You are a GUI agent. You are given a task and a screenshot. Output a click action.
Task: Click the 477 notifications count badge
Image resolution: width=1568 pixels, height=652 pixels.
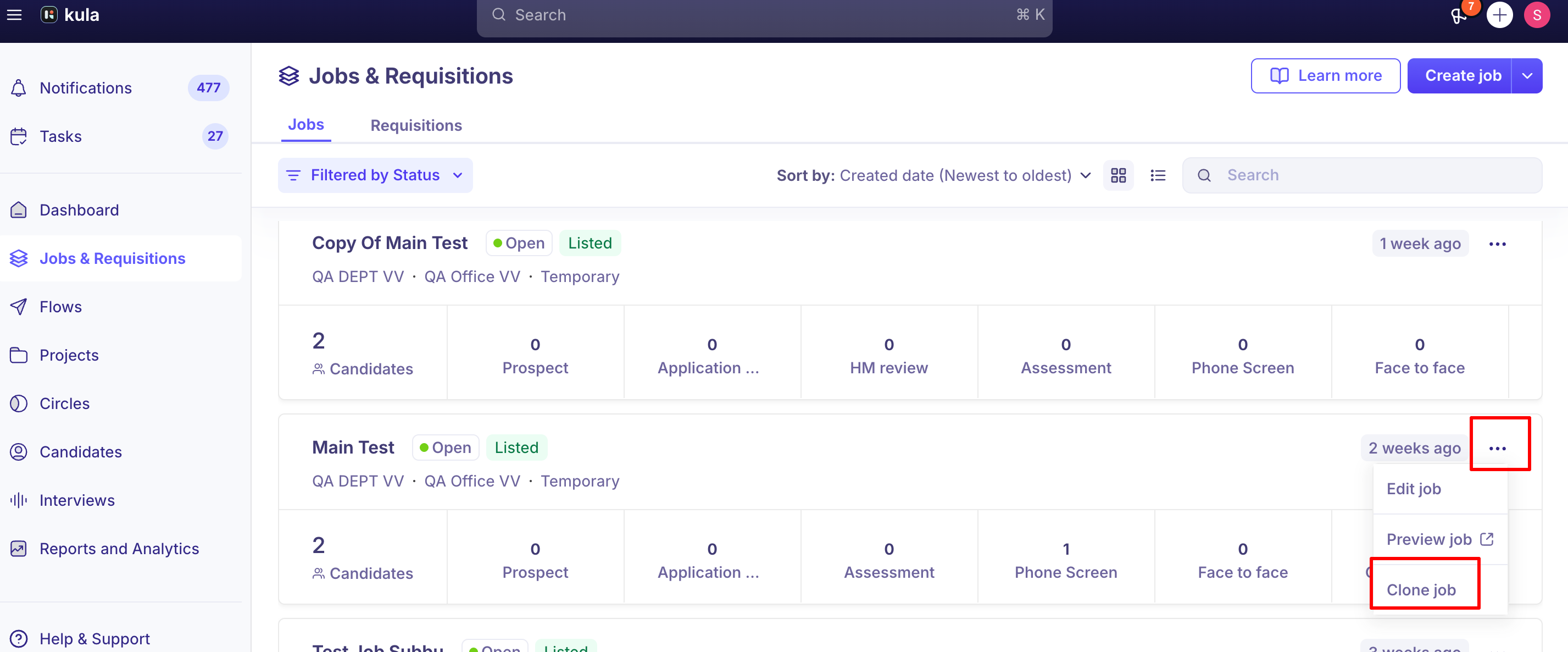tap(208, 89)
